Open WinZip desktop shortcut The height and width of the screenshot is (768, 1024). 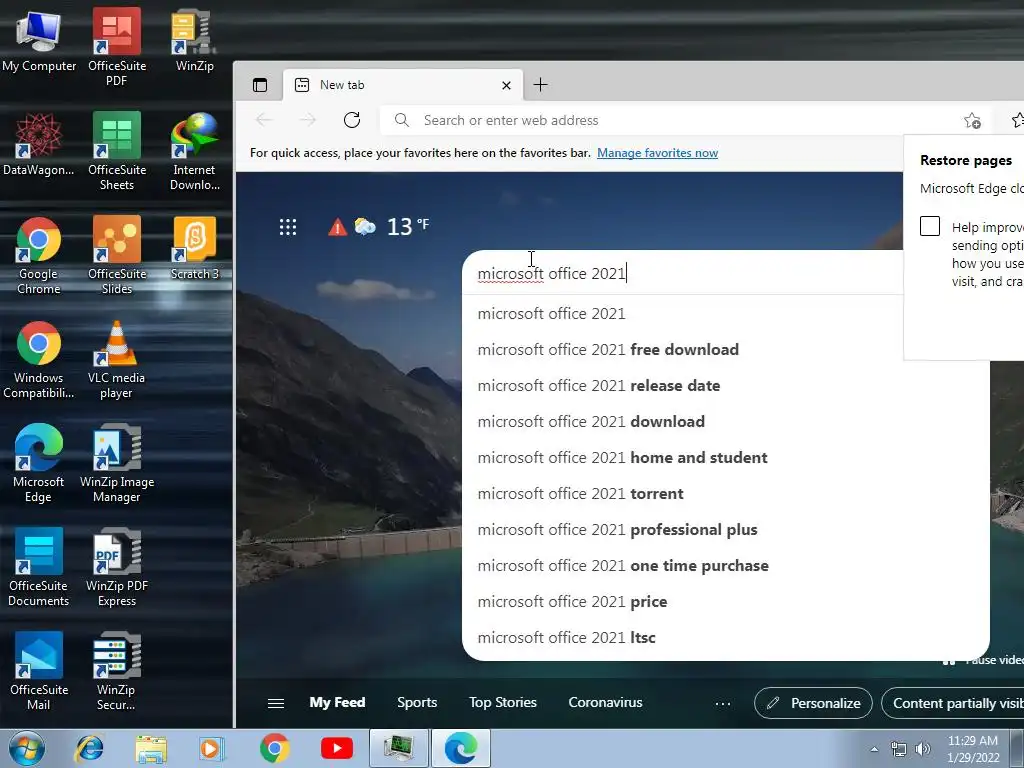[194, 40]
